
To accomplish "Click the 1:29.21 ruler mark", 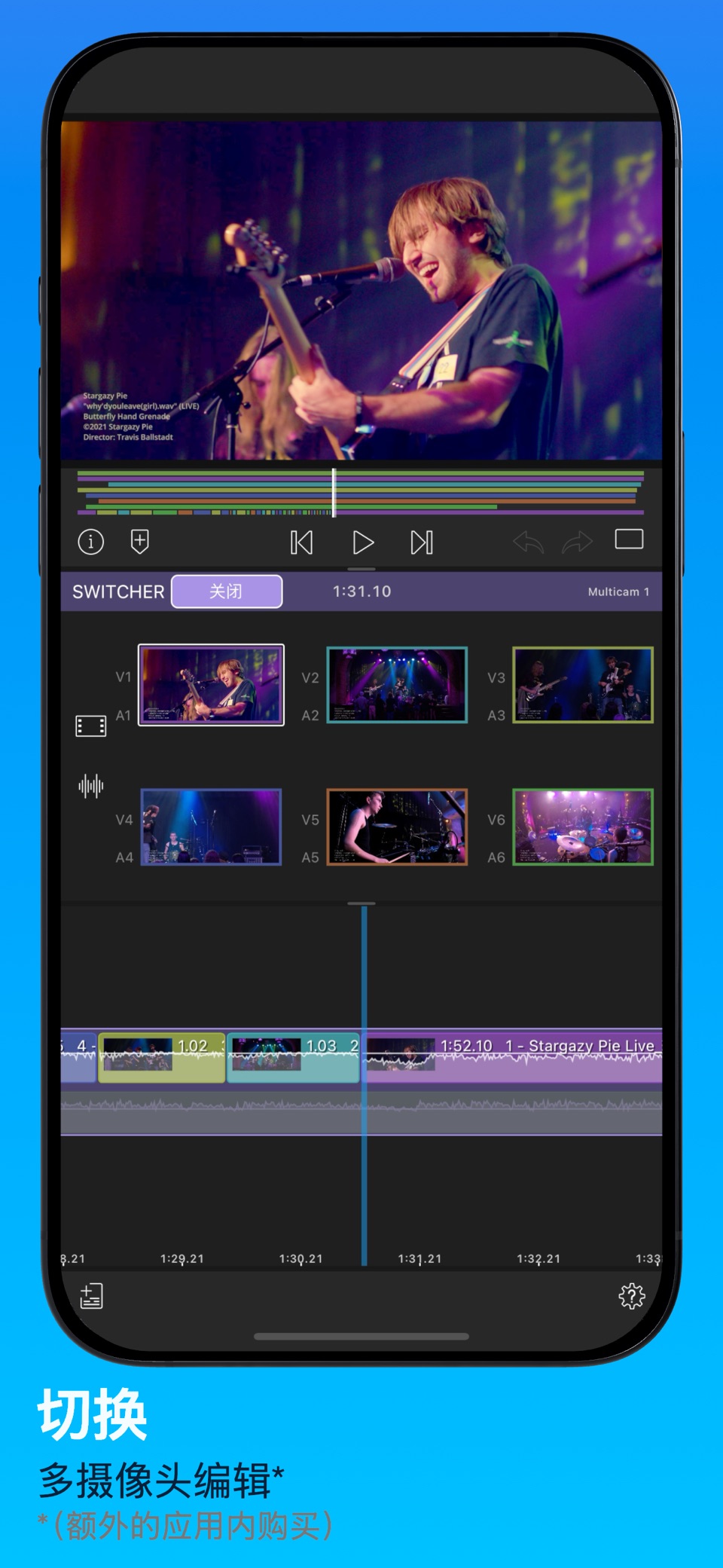I will click(x=182, y=1258).
